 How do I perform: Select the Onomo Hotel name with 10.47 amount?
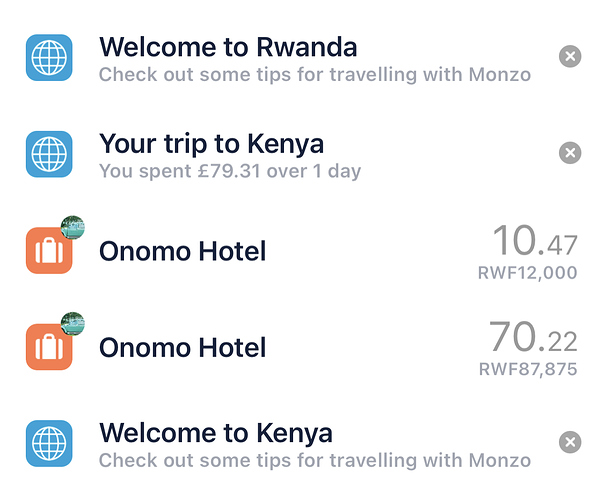pyautogui.click(x=183, y=251)
